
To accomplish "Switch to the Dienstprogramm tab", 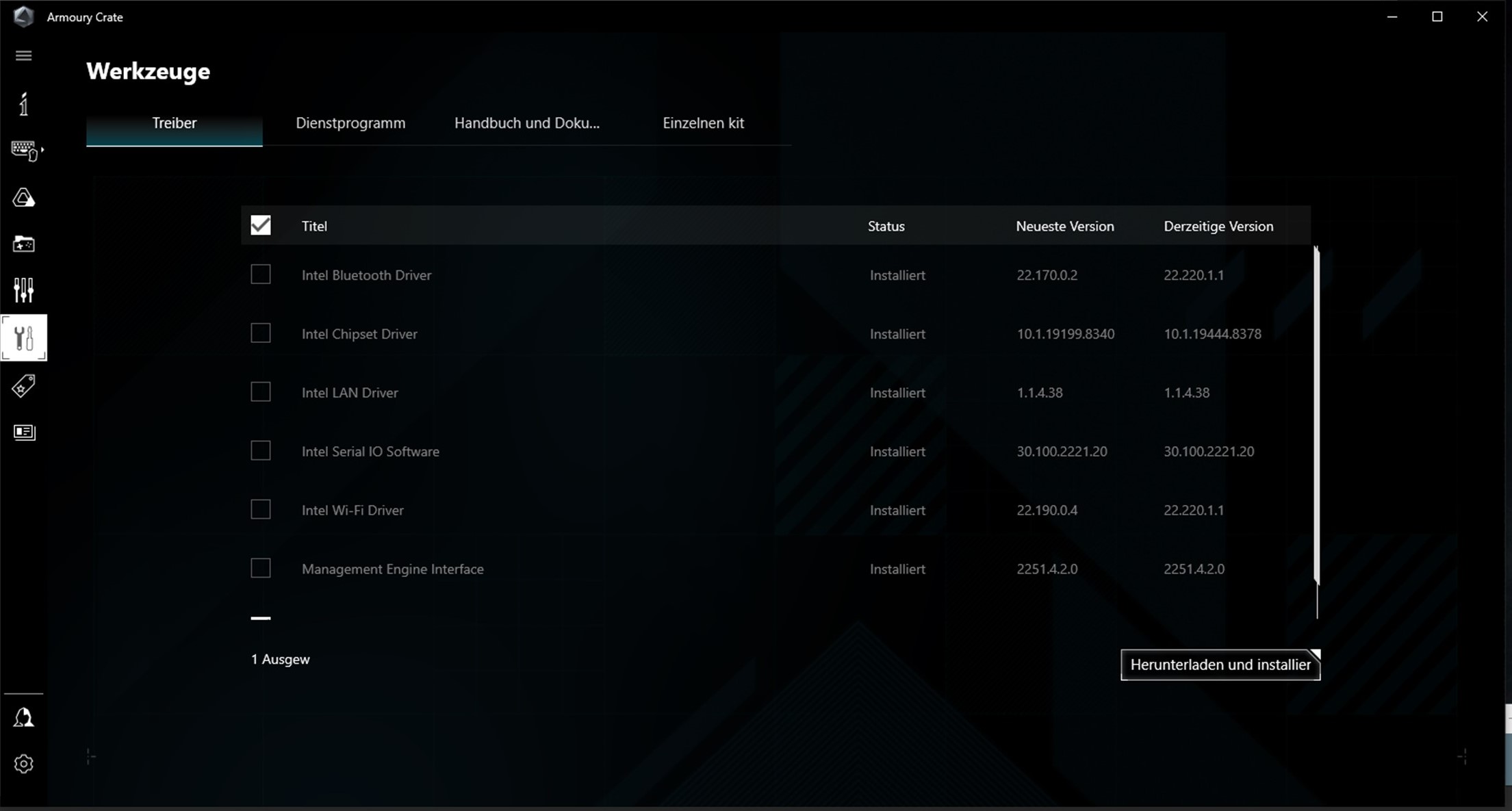I will click(350, 123).
